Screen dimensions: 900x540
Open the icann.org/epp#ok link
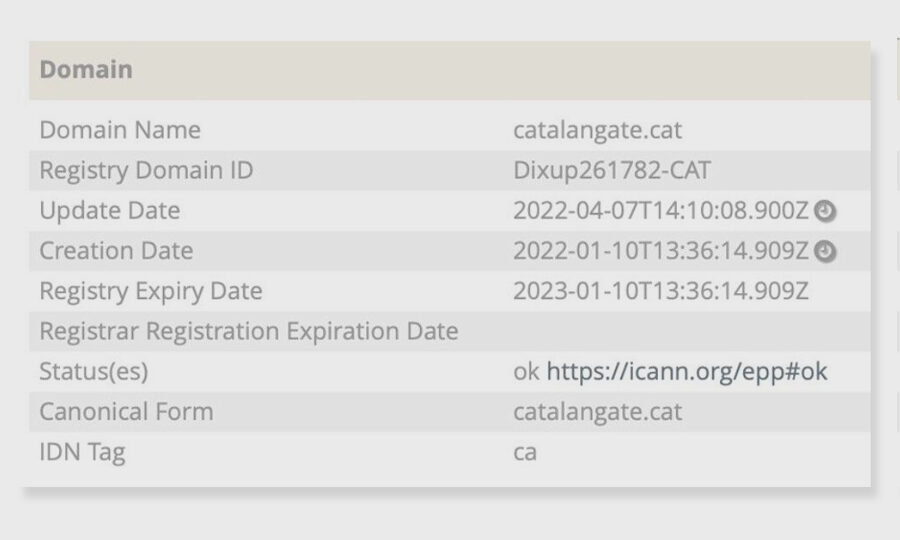(687, 372)
